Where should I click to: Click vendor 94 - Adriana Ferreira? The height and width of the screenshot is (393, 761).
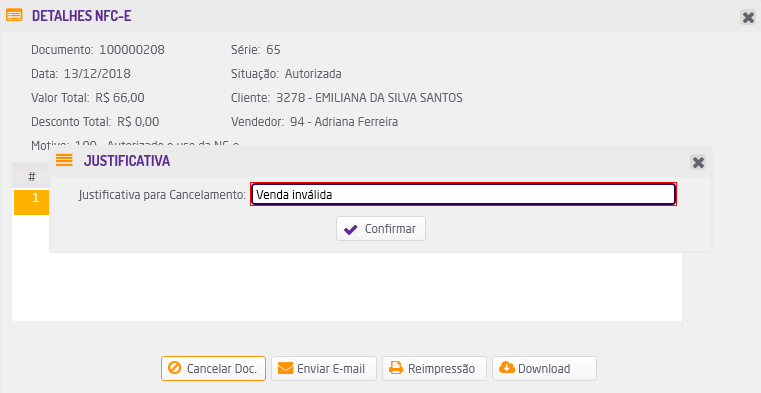[x=344, y=122]
